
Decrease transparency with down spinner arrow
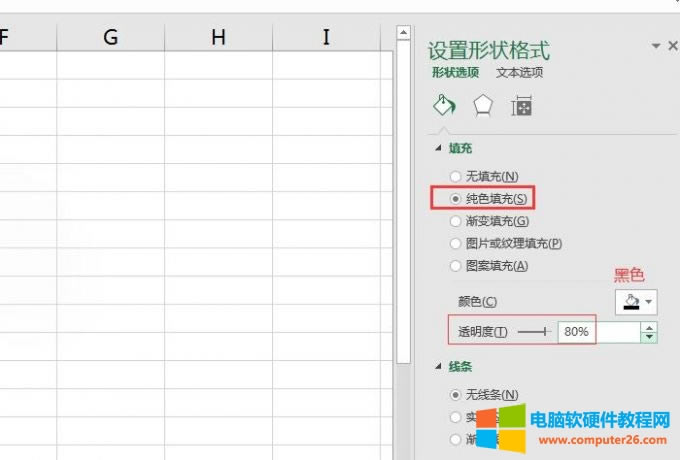click(649, 337)
